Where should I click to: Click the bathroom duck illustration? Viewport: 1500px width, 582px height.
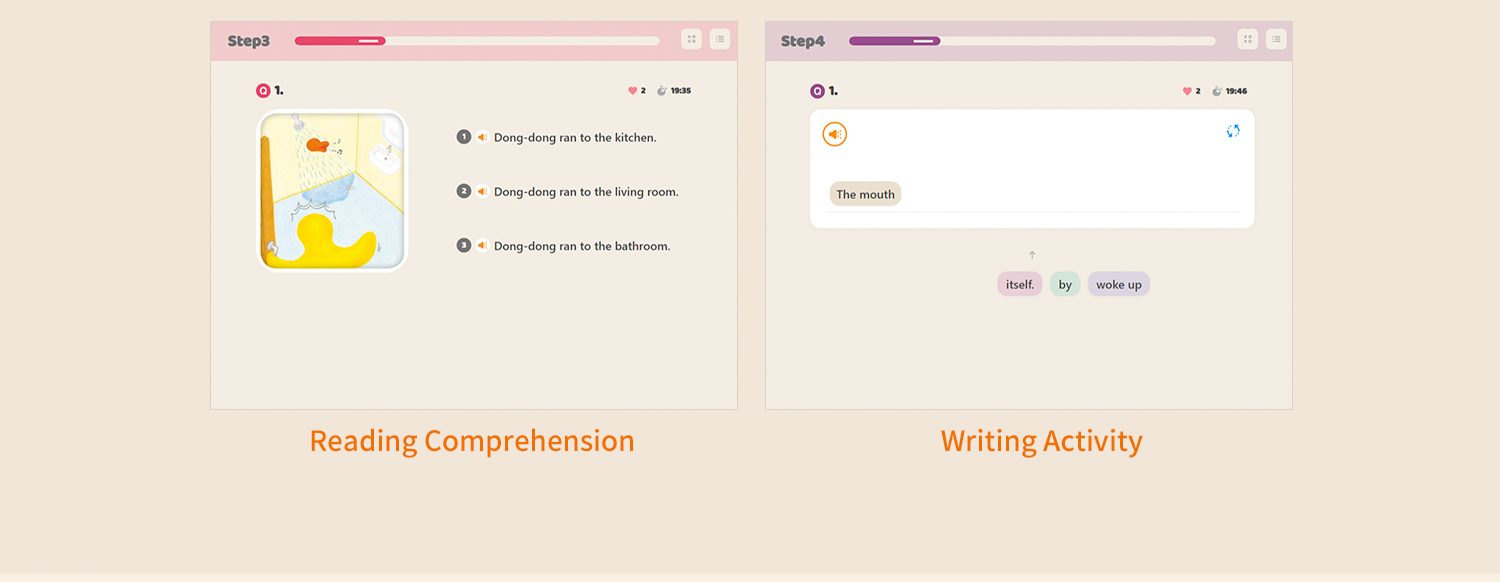click(333, 190)
